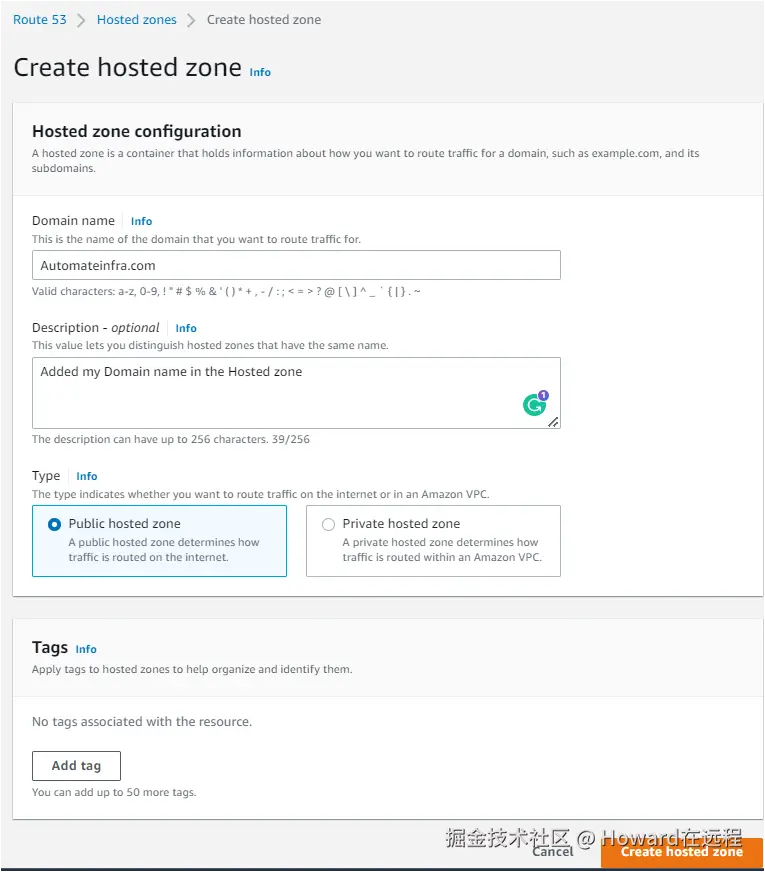Click the orange Create hosted zone button

point(682,852)
